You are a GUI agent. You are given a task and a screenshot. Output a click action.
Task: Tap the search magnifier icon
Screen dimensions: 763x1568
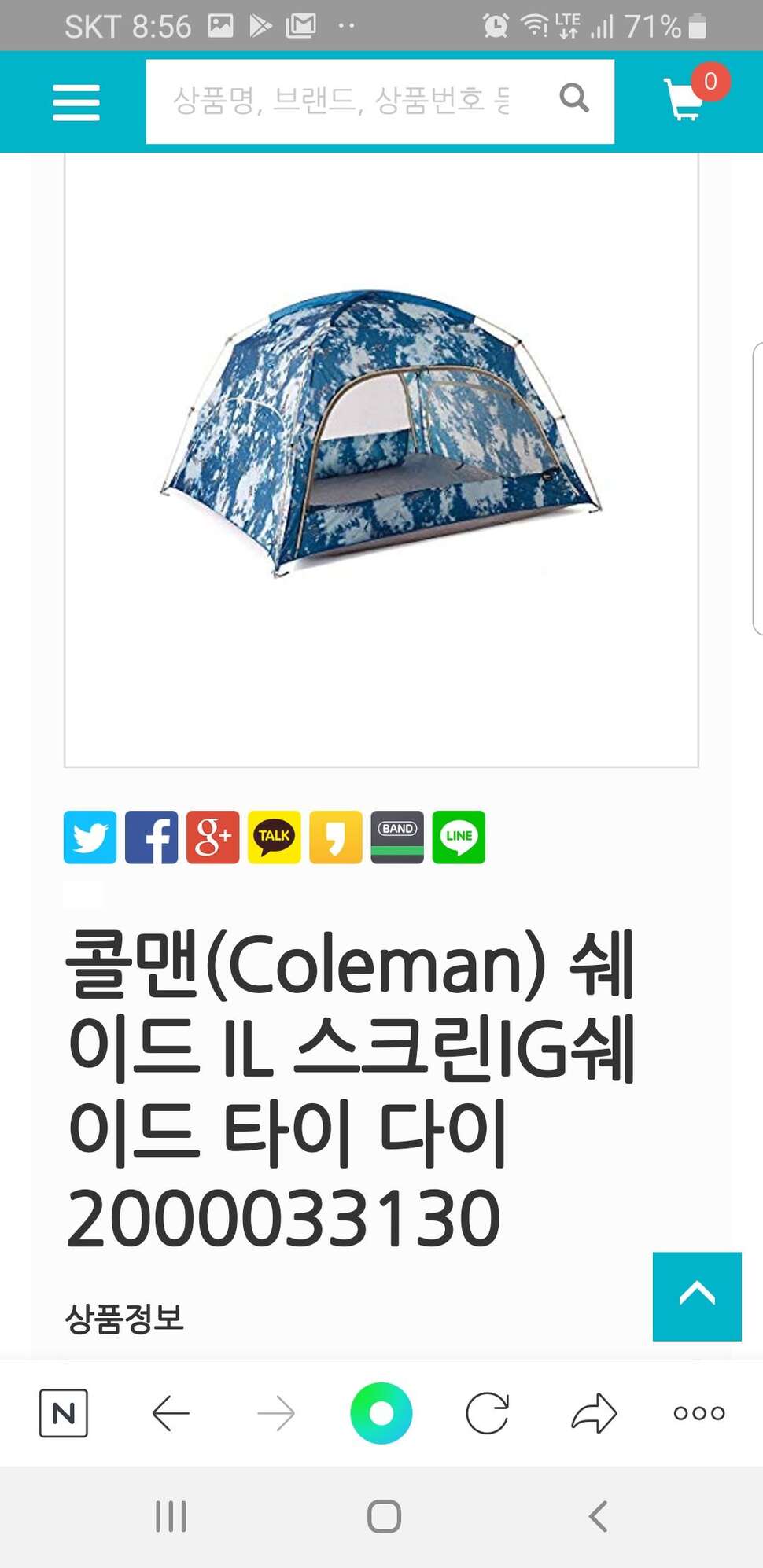tap(574, 98)
